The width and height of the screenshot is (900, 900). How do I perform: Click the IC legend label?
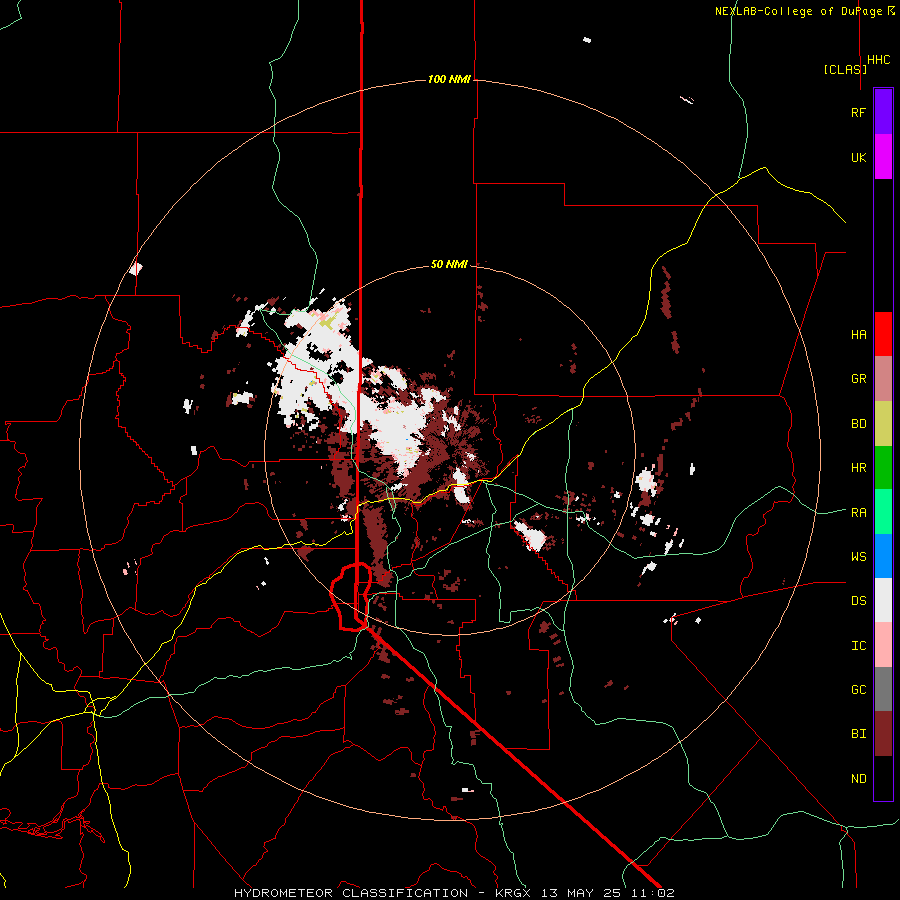(x=858, y=646)
